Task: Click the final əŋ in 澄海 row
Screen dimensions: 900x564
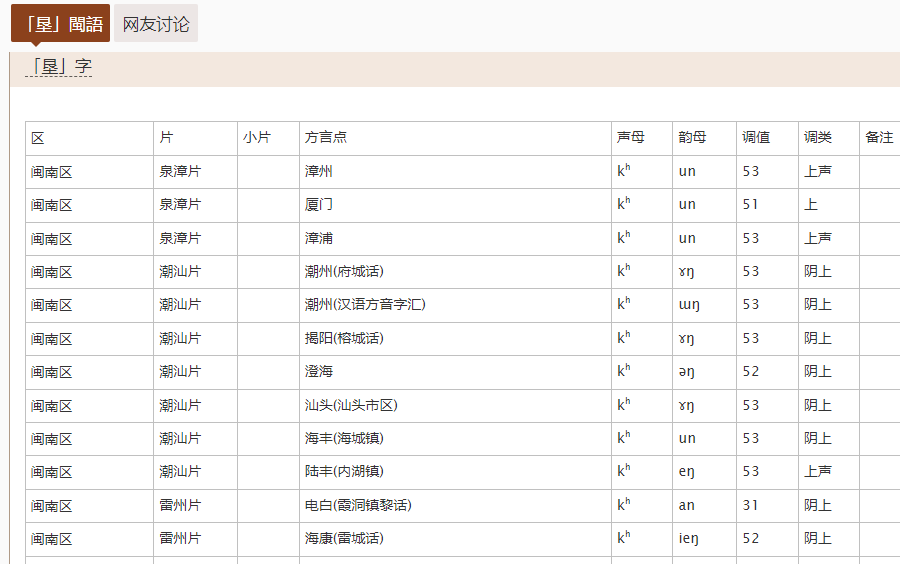Action: coord(686,373)
